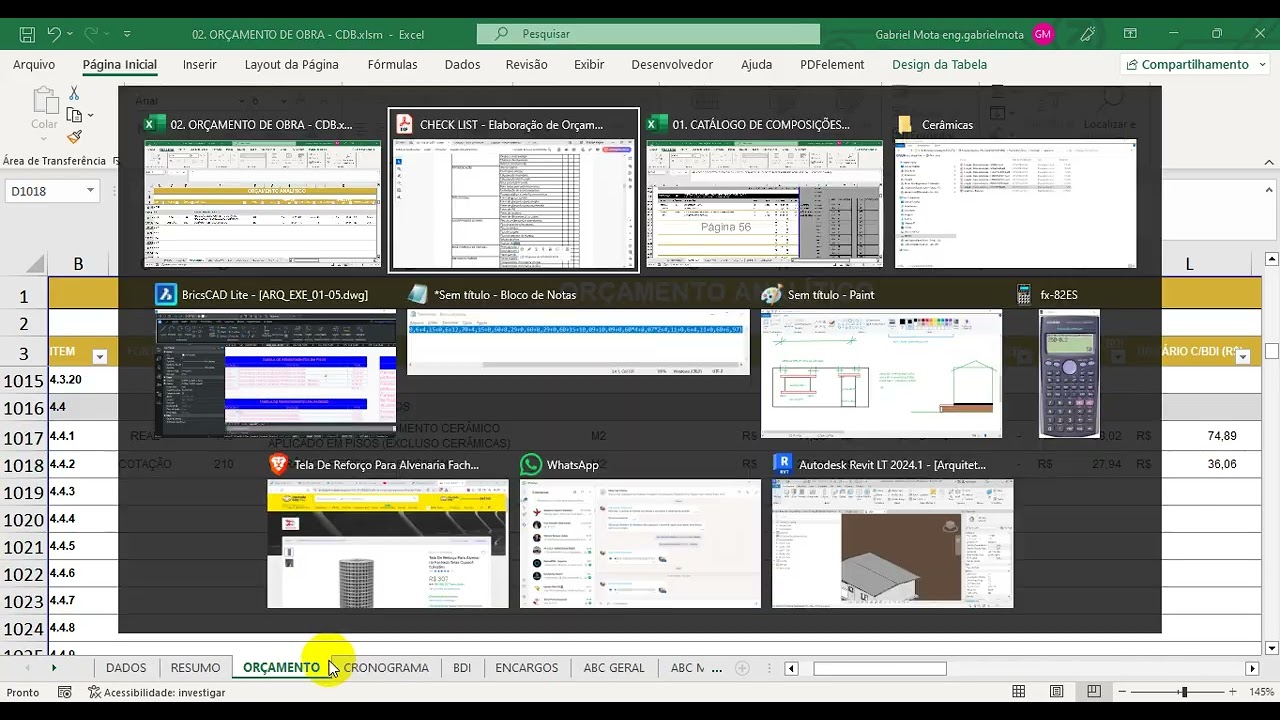The width and height of the screenshot is (1280, 720).
Task: Click the Redo arrow icon
Action: coord(91,34)
